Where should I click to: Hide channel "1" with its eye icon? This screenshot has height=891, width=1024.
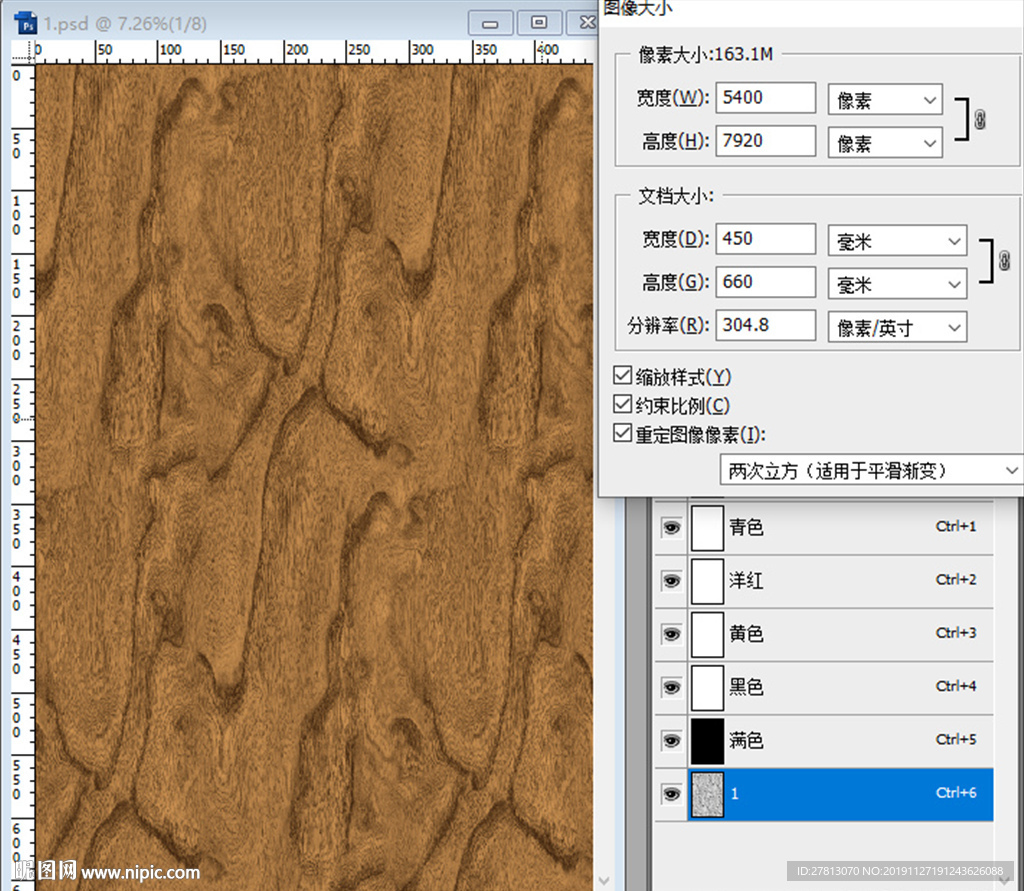pos(671,794)
